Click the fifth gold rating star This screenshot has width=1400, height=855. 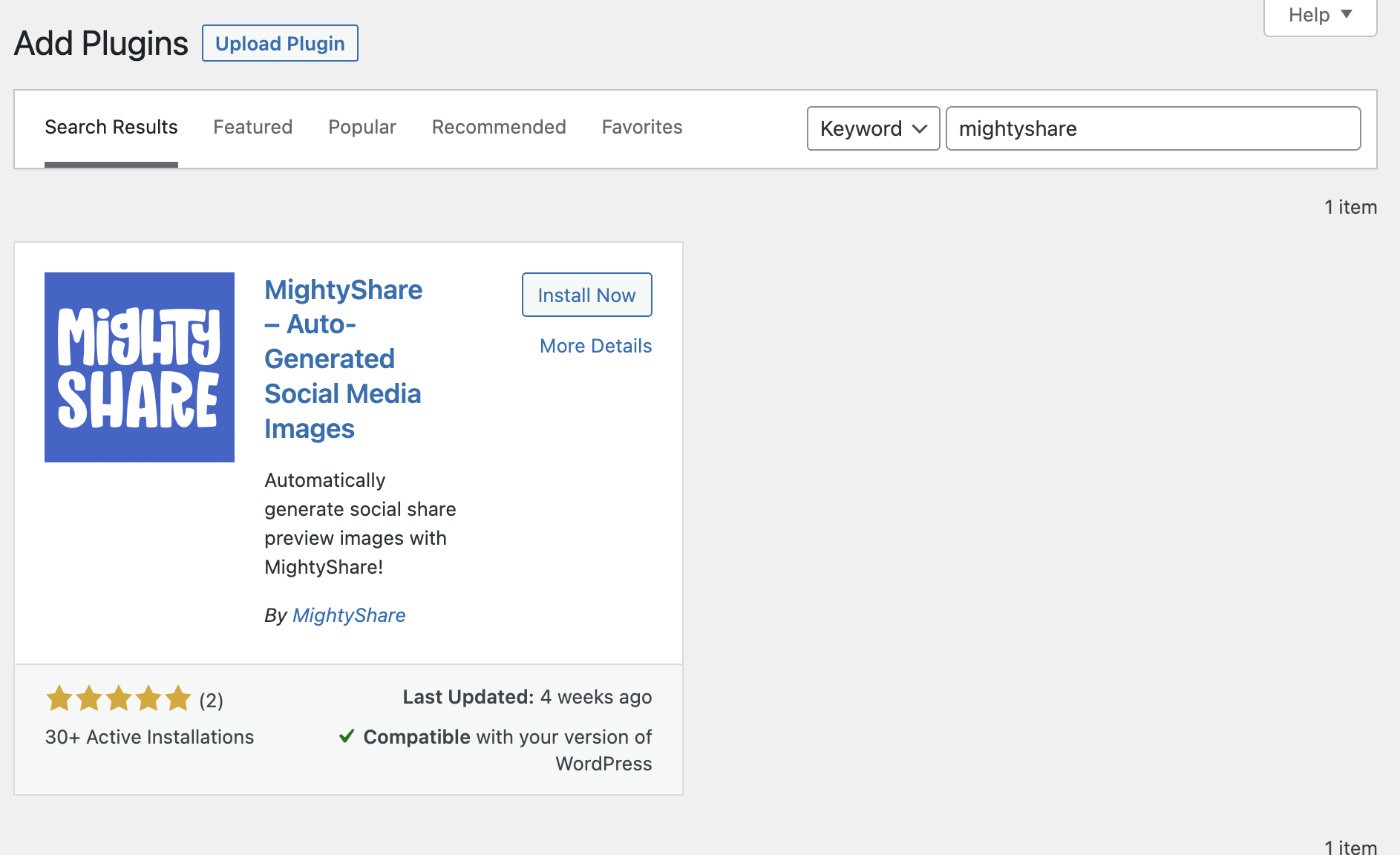177,698
